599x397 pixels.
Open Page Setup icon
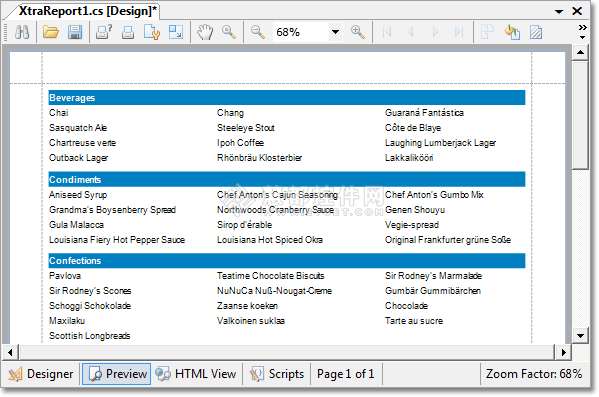pyautogui.click(x=152, y=32)
